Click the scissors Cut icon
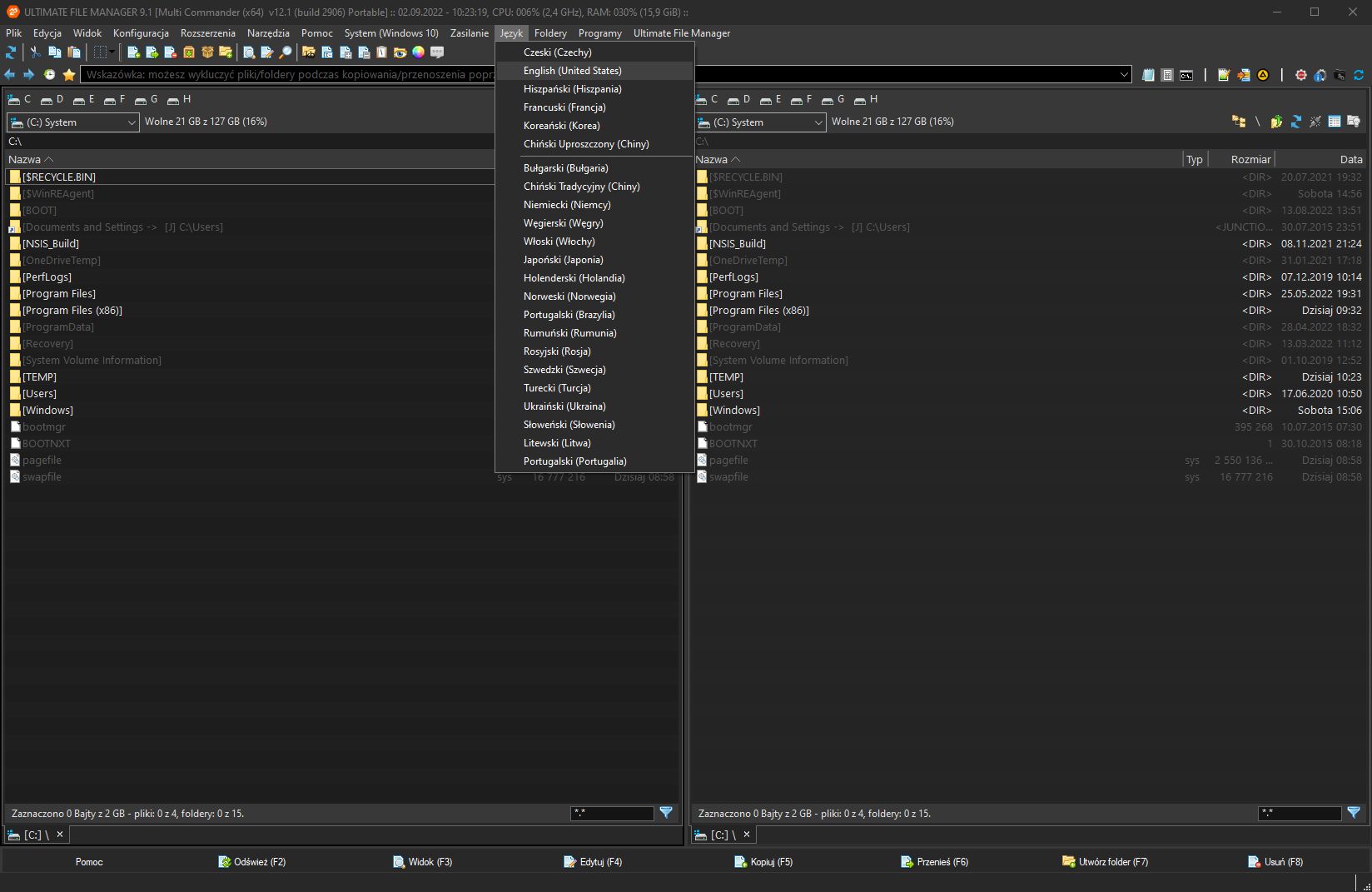The image size is (1372, 892). (x=35, y=52)
